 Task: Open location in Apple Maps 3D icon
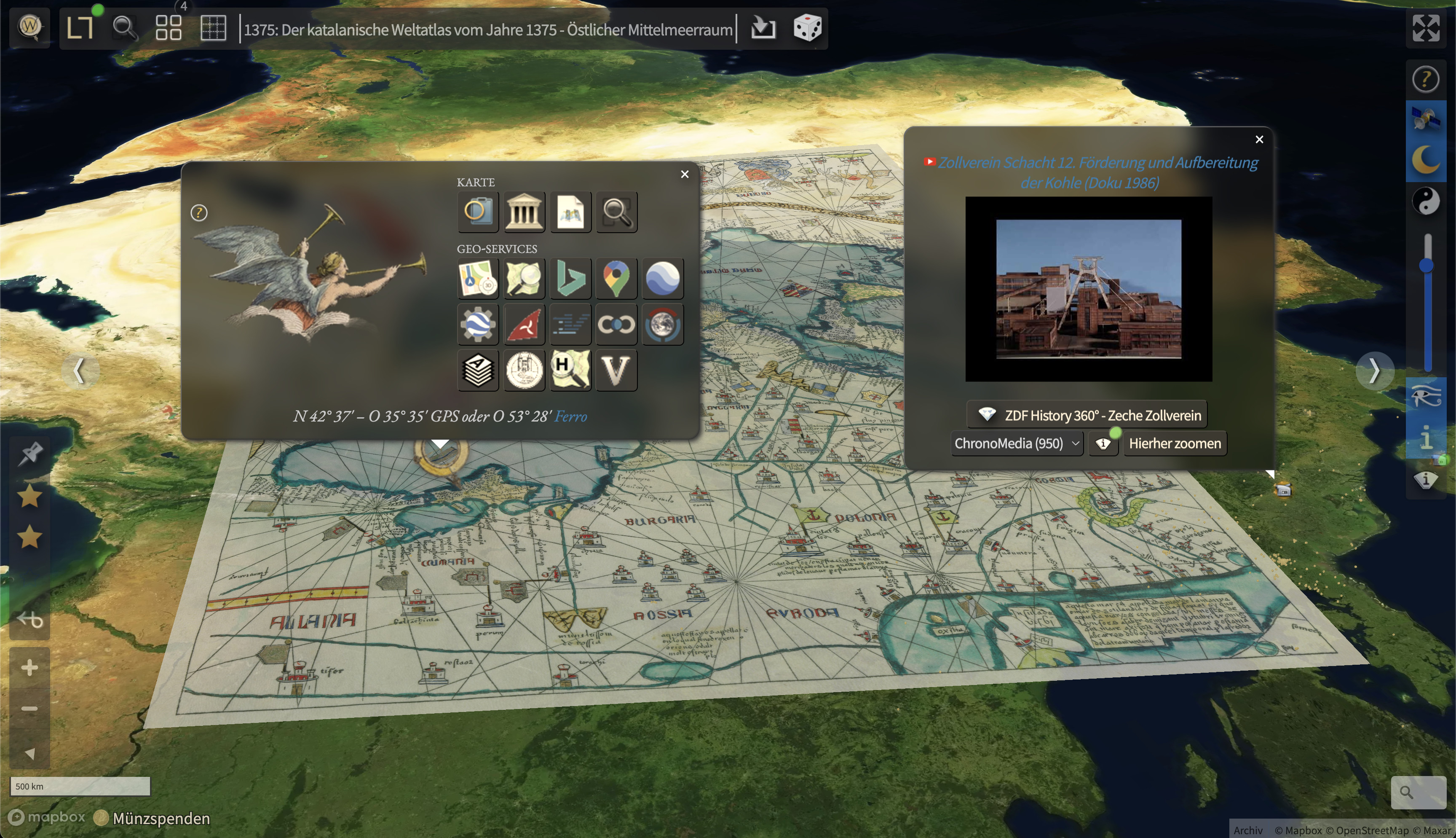click(478, 279)
